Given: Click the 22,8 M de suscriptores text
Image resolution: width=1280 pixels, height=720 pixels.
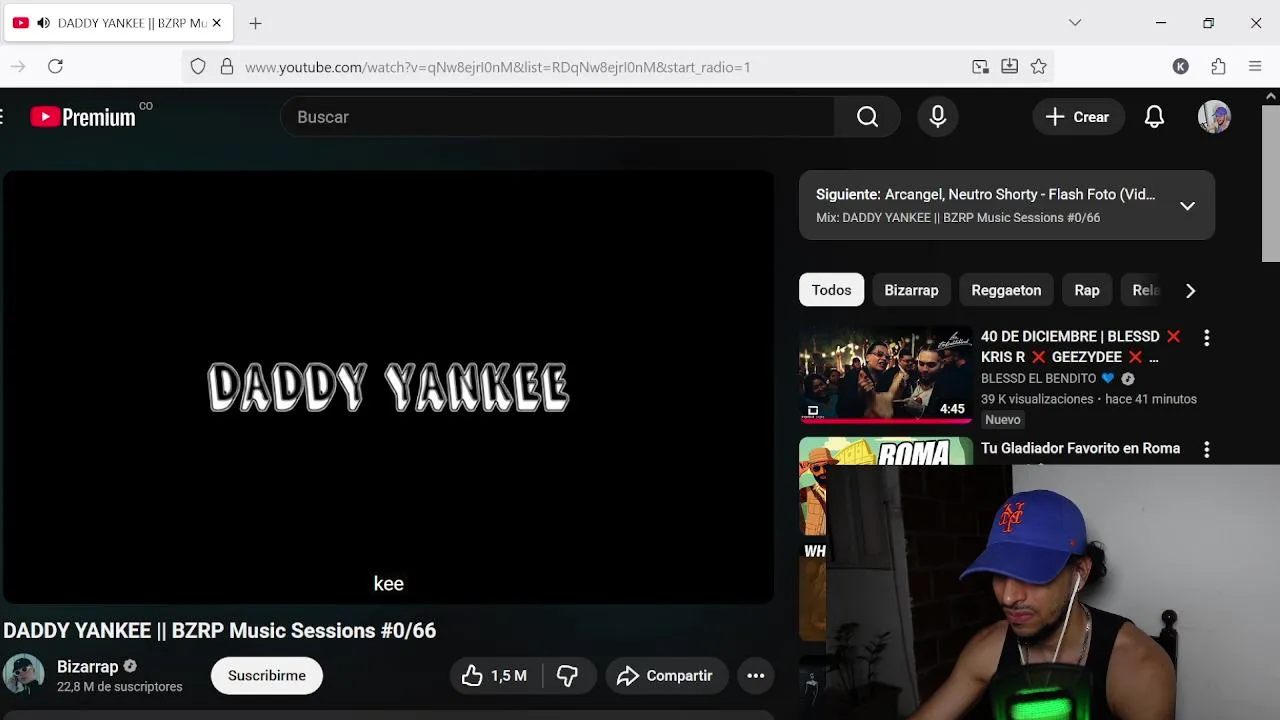Looking at the screenshot, I should pyautogui.click(x=120, y=687).
